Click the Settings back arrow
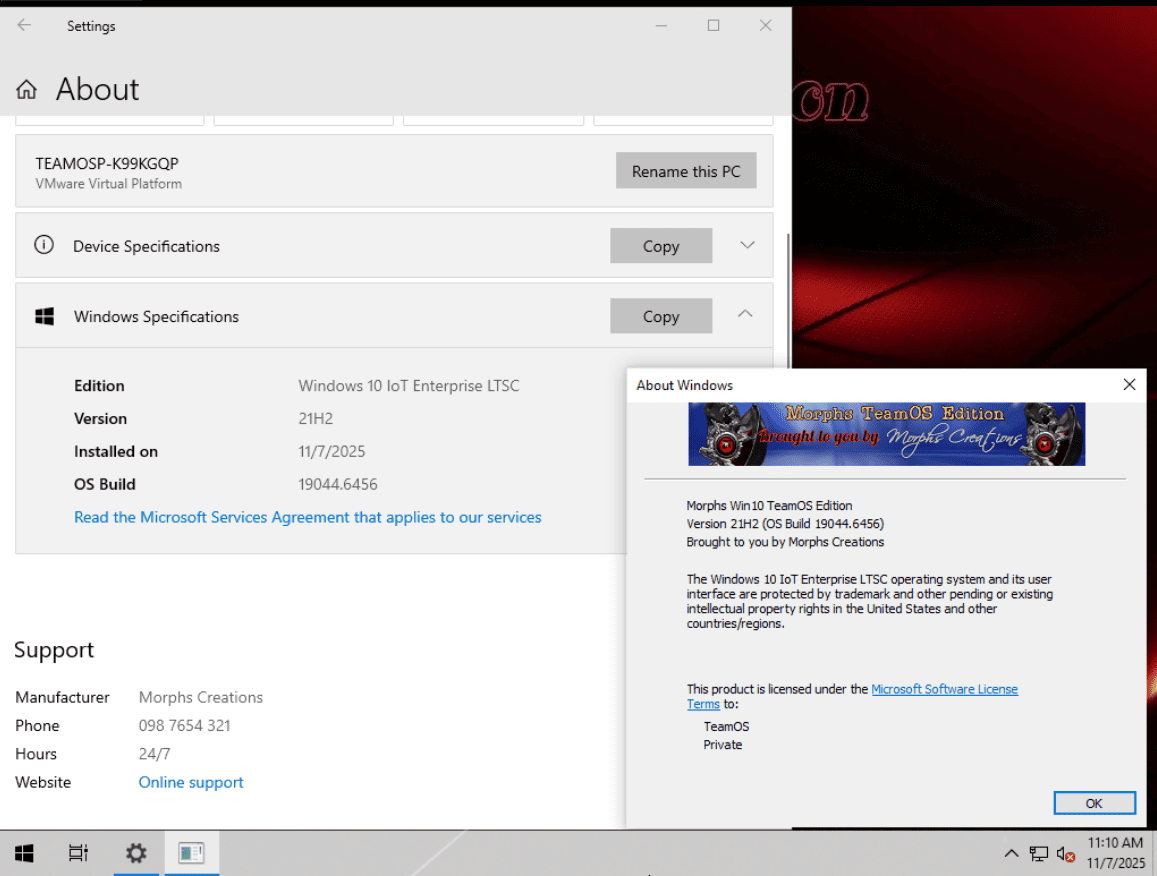This screenshot has width=1157, height=876. click(x=24, y=26)
